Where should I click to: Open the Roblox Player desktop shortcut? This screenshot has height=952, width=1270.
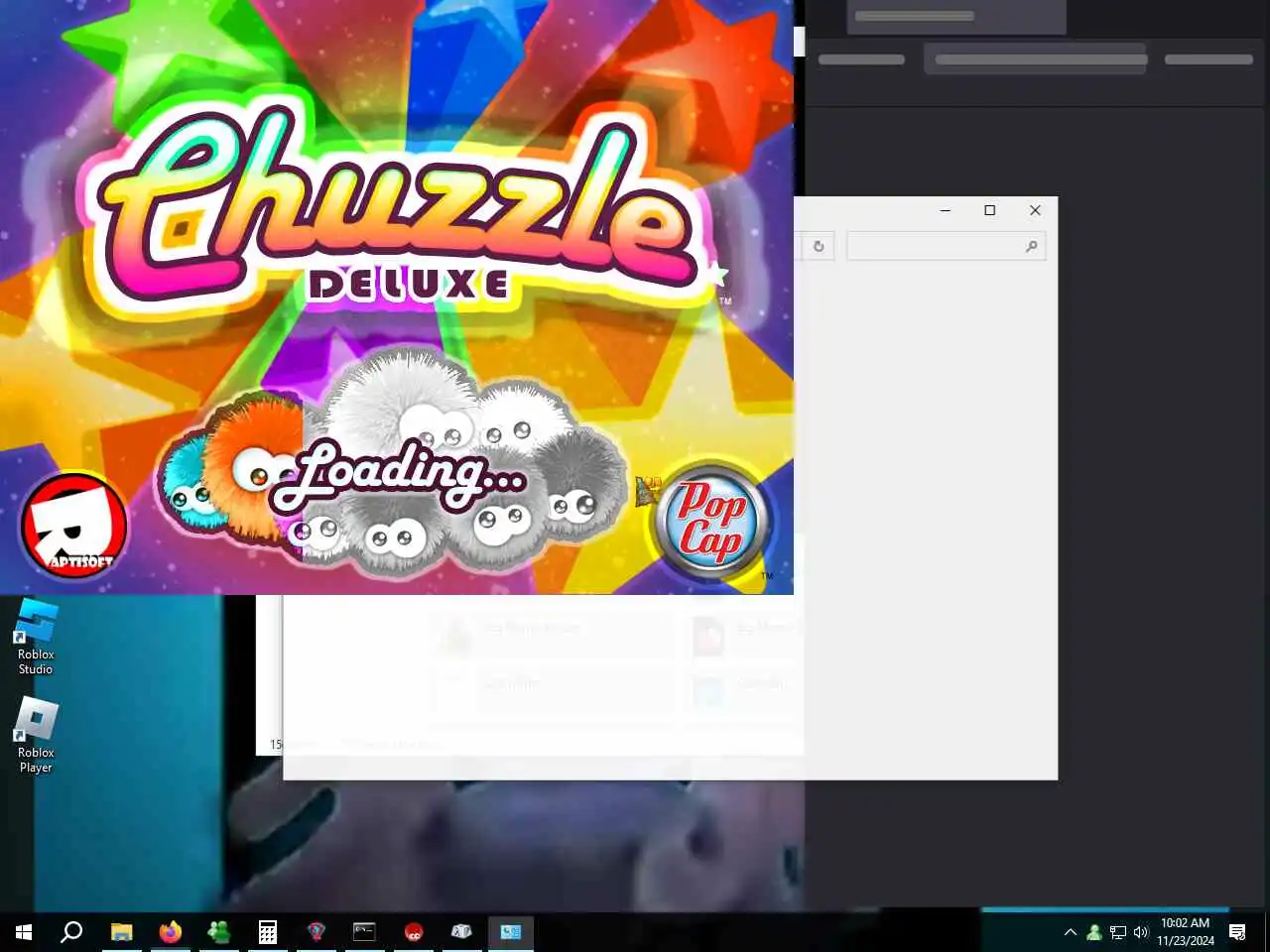pos(36,735)
